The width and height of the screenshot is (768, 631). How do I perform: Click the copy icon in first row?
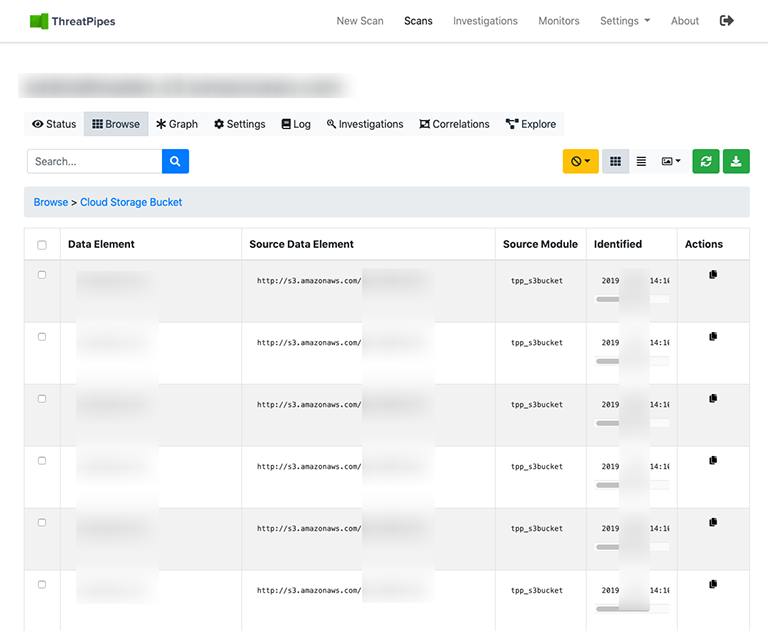713,274
